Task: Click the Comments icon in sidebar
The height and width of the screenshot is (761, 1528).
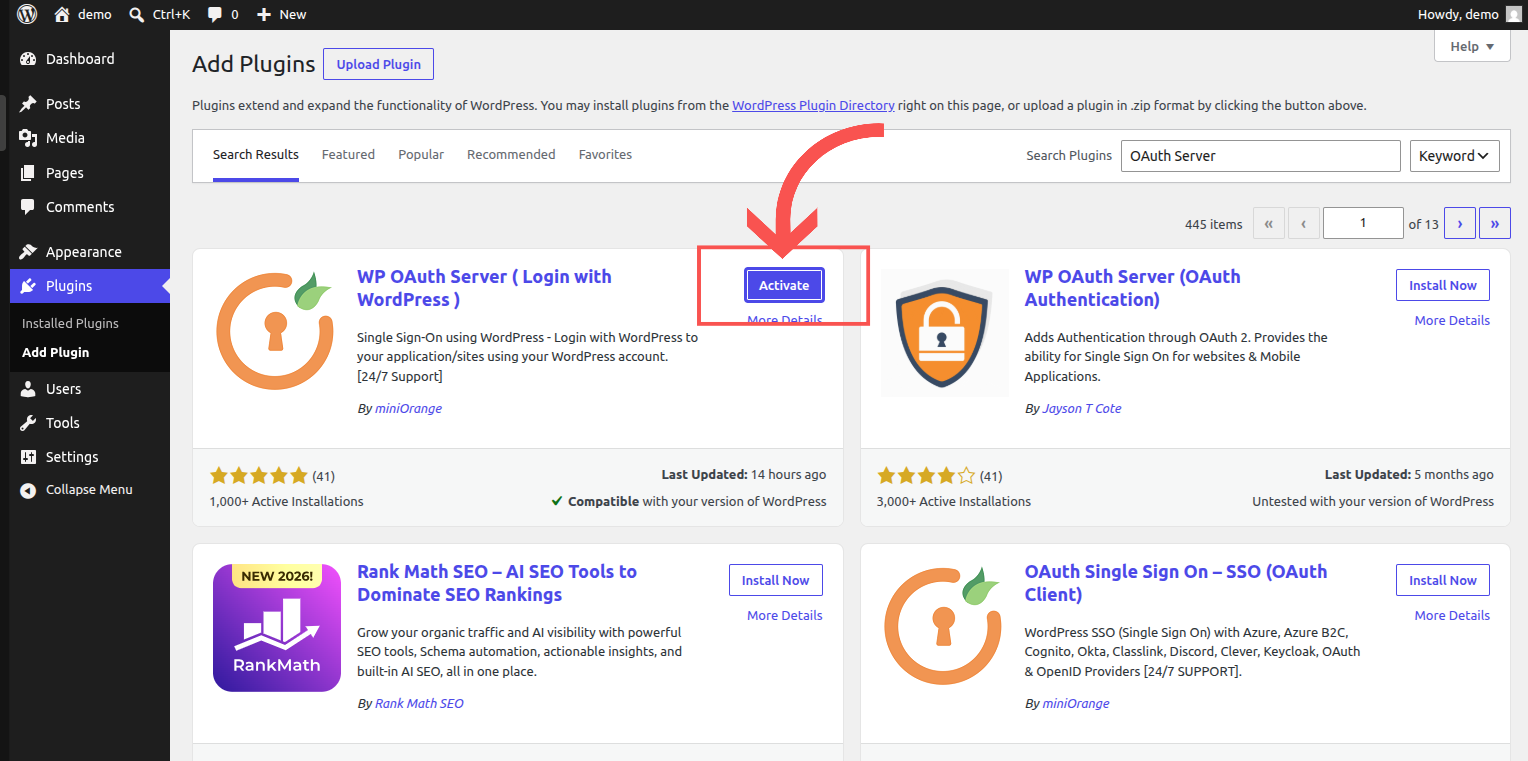Action: 28,207
